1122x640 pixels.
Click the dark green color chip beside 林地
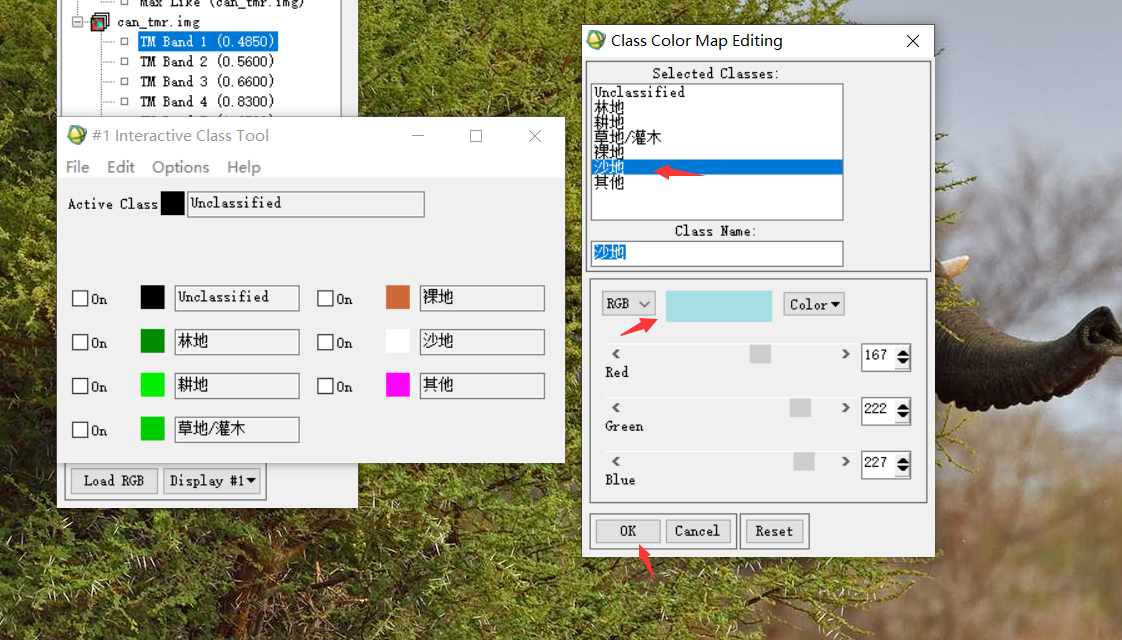(x=152, y=341)
